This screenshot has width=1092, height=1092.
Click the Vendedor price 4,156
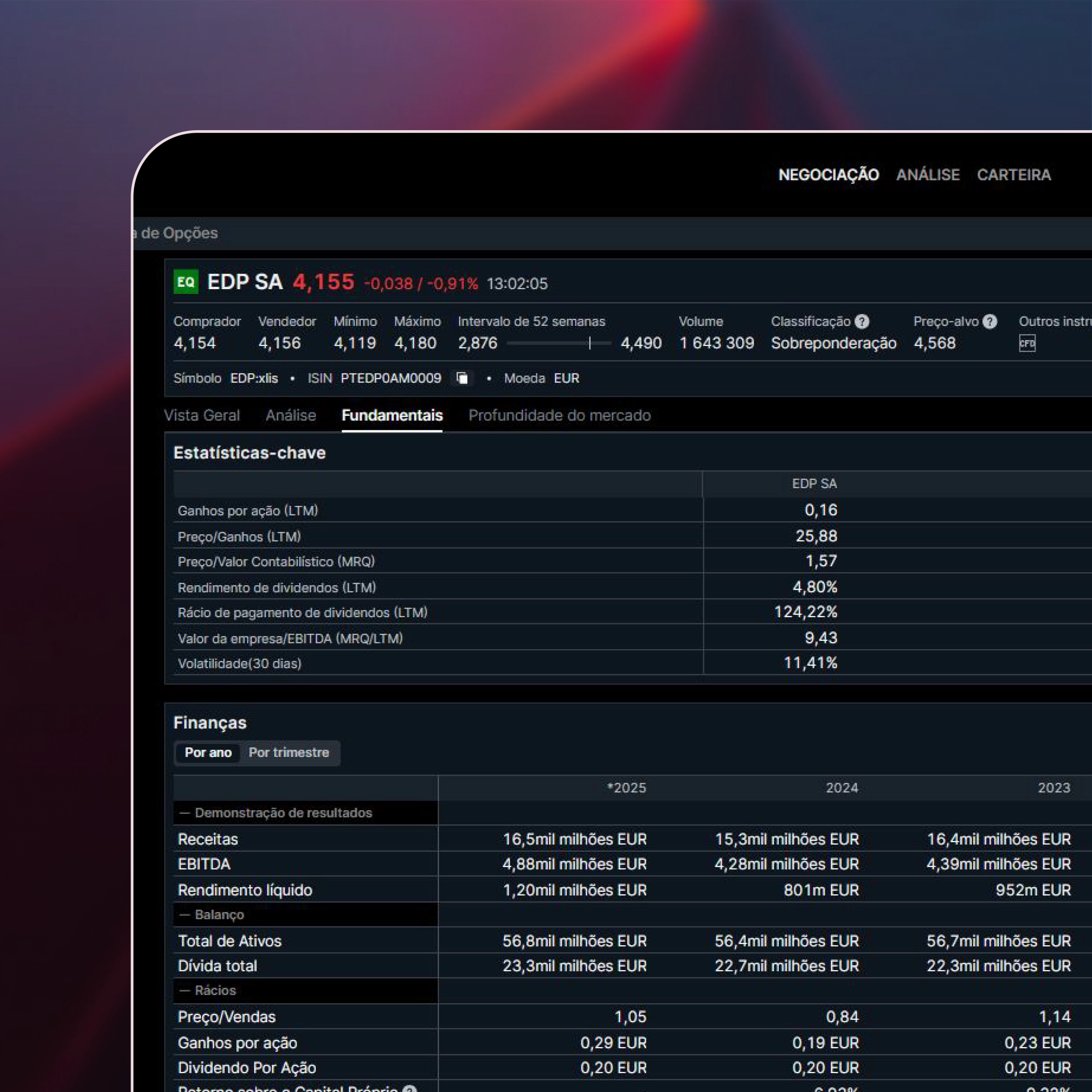pyautogui.click(x=280, y=343)
